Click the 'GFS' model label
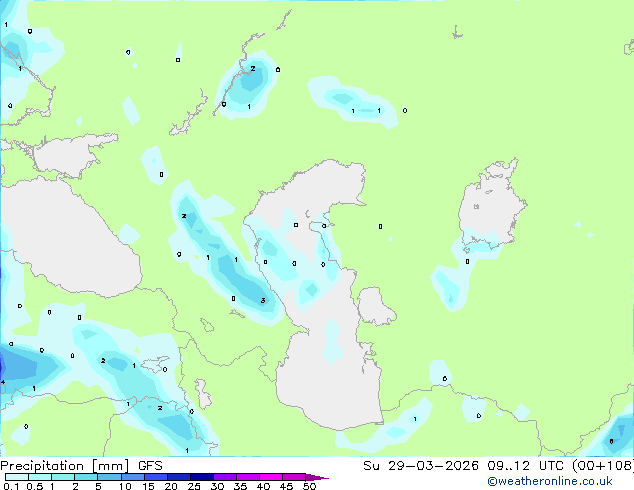Image resolution: width=634 pixels, height=490 pixels. coord(150,466)
